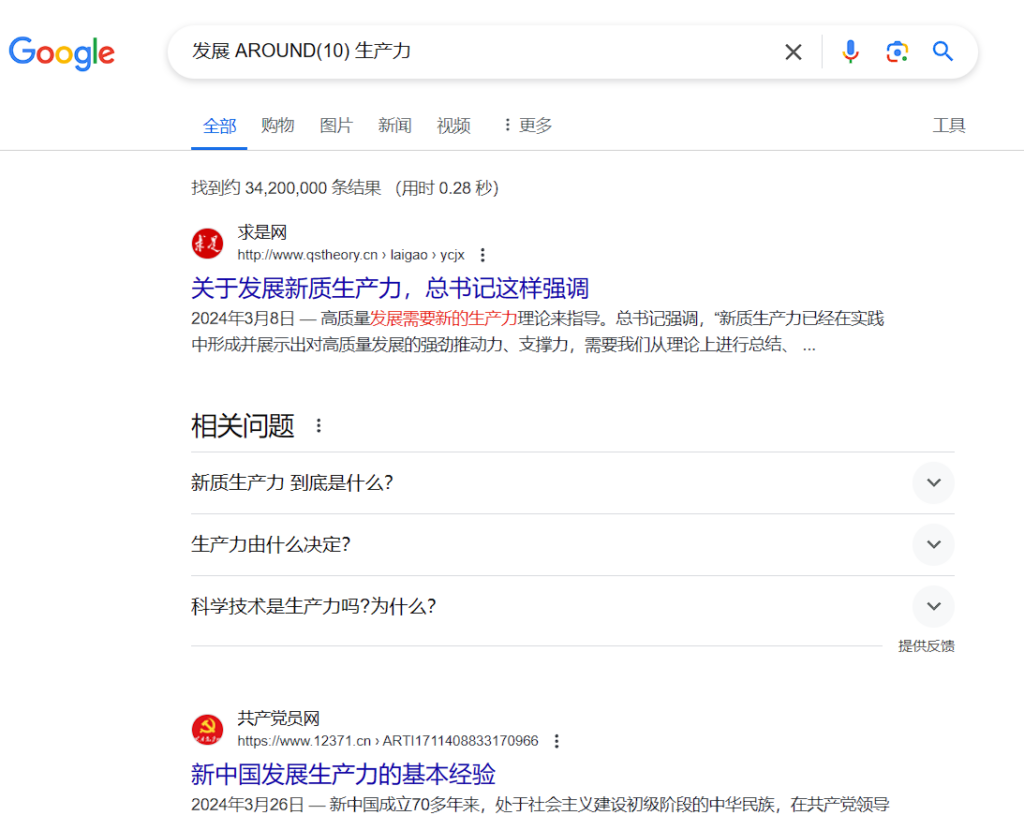Start voice search with microphone icon

(x=850, y=52)
